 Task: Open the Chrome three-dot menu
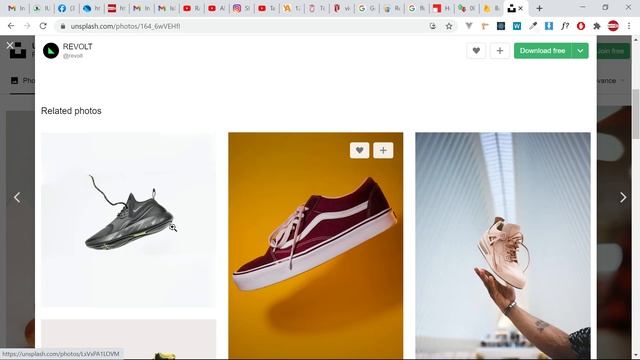click(629, 26)
